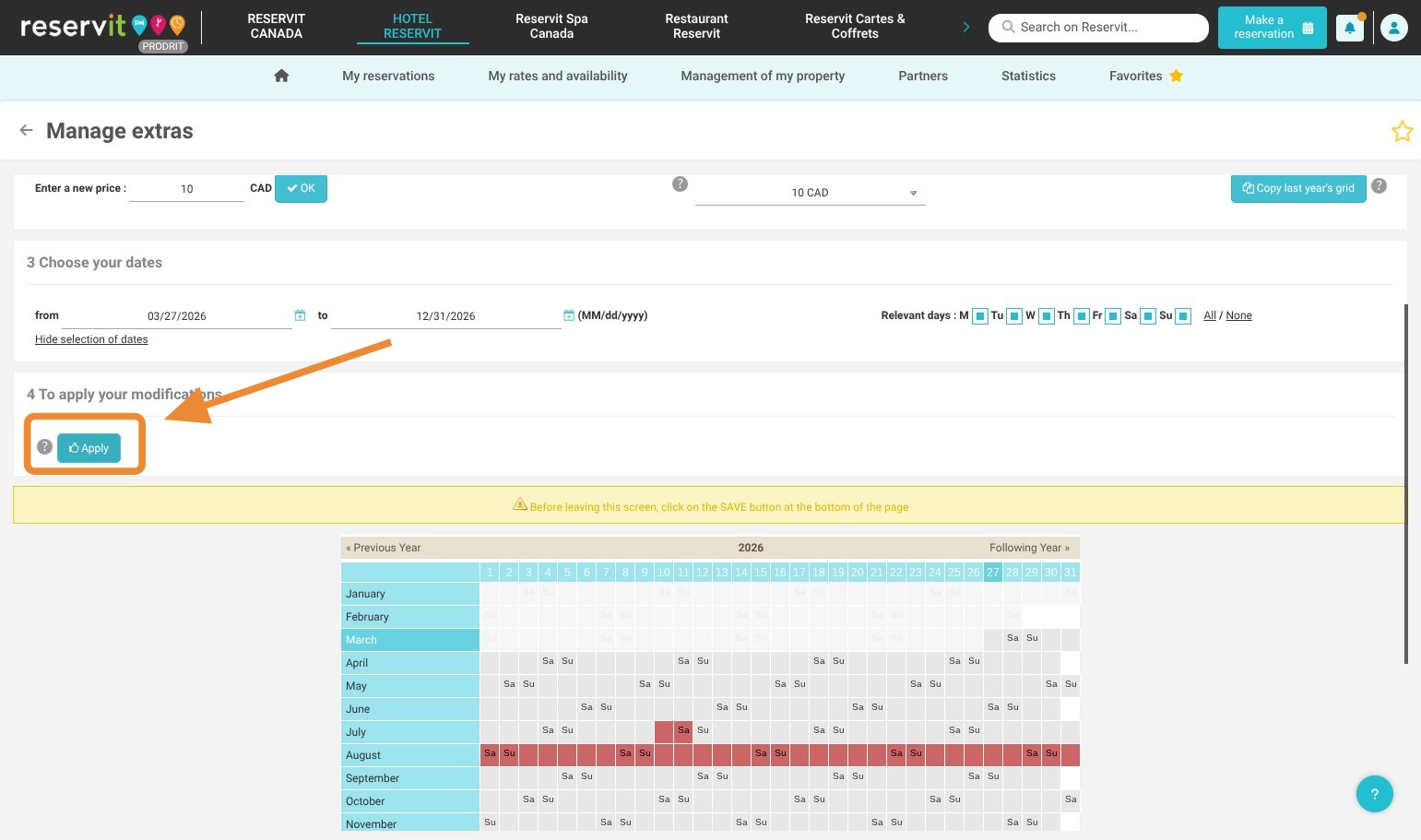The image size is (1421, 840).
Task: Toggle the Sunday relevant day checkbox
Action: (x=1183, y=316)
